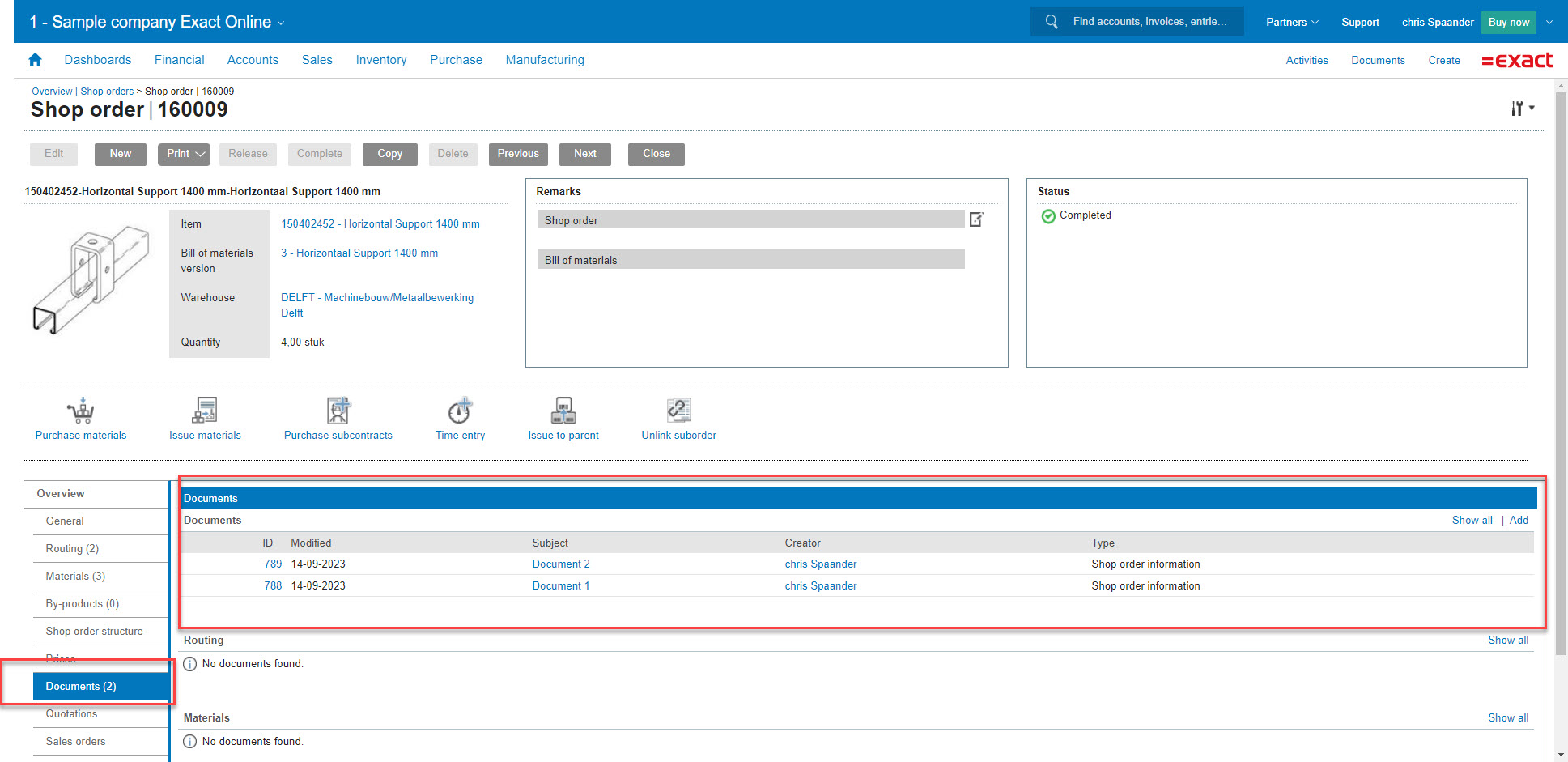This screenshot has height=762, width=1568.
Task: Open chris Spaander creator on row 789
Action: point(821,564)
